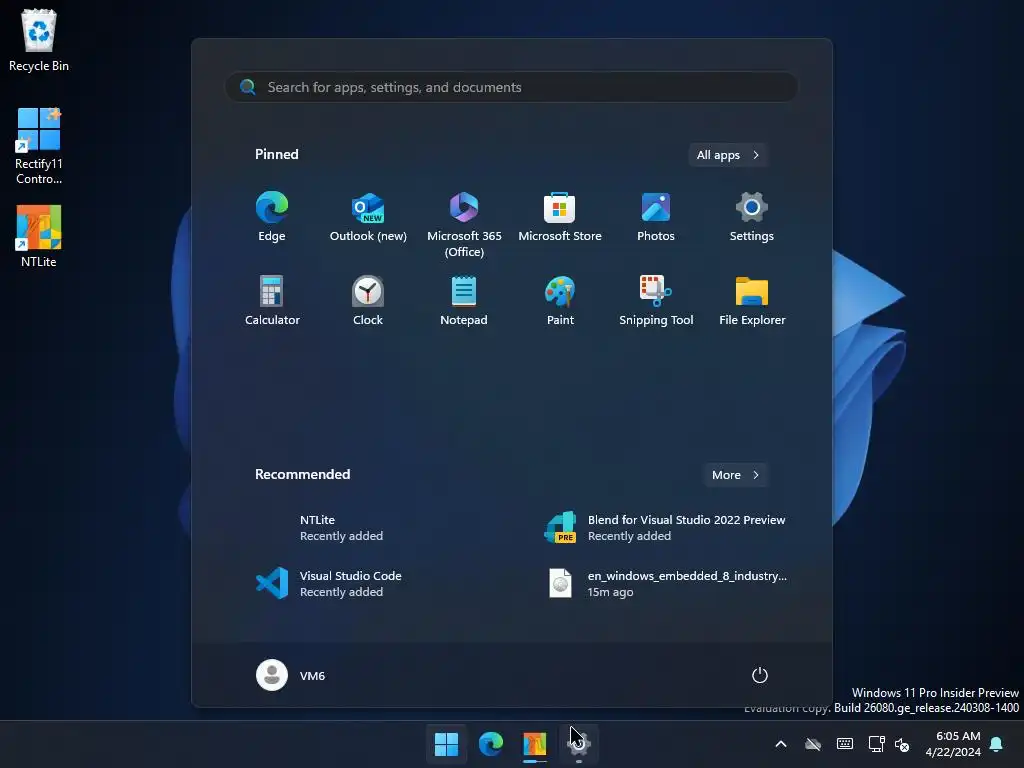The image size is (1024, 768).
Task: Select Rectify11 Control desktop shortcut
Action: coord(39,146)
